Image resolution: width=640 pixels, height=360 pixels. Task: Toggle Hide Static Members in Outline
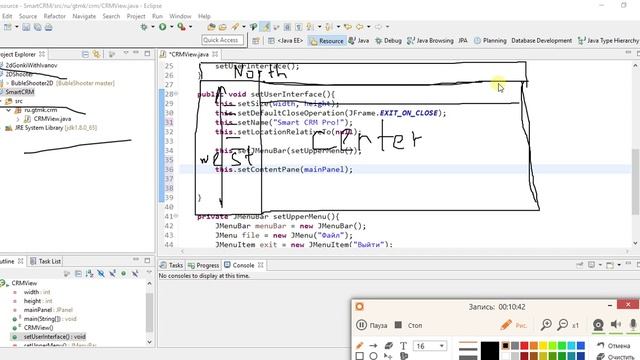pyautogui.click(x=112, y=273)
